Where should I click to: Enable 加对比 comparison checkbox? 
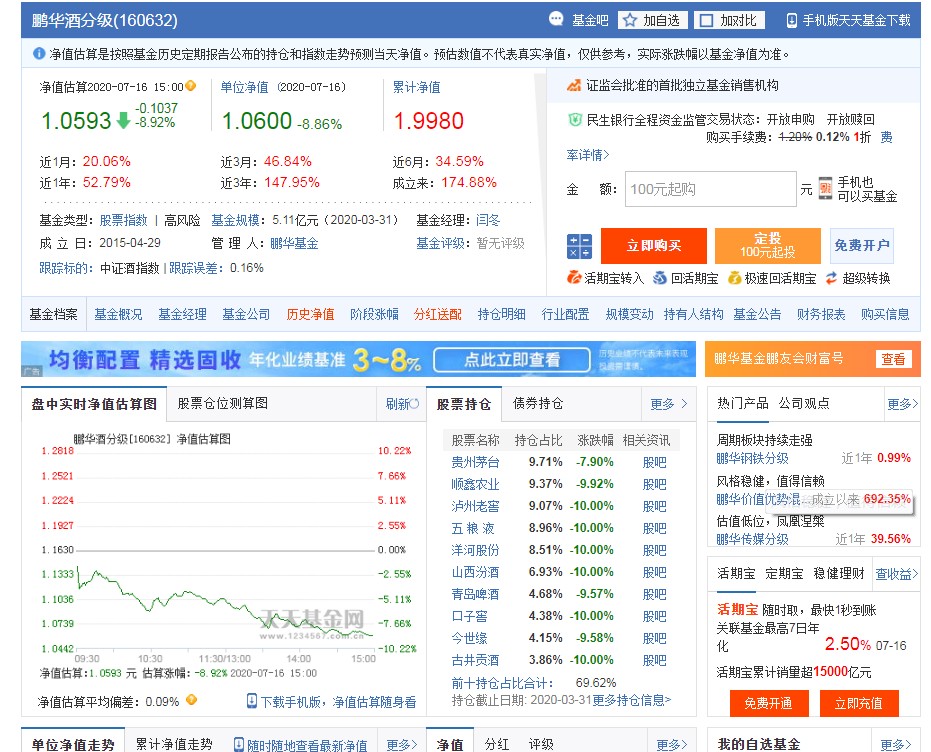coord(705,18)
